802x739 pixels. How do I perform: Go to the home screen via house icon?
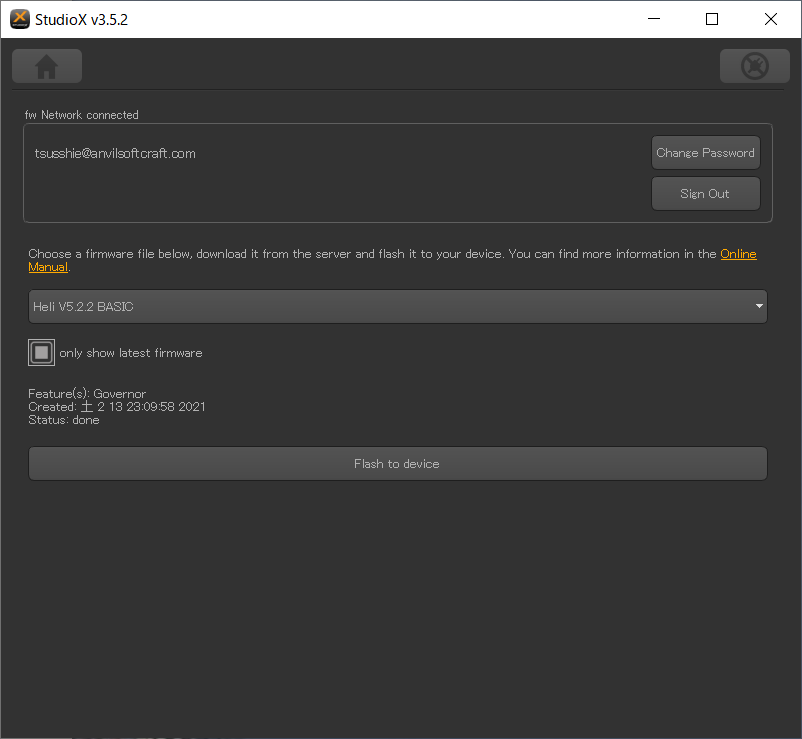tap(47, 66)
